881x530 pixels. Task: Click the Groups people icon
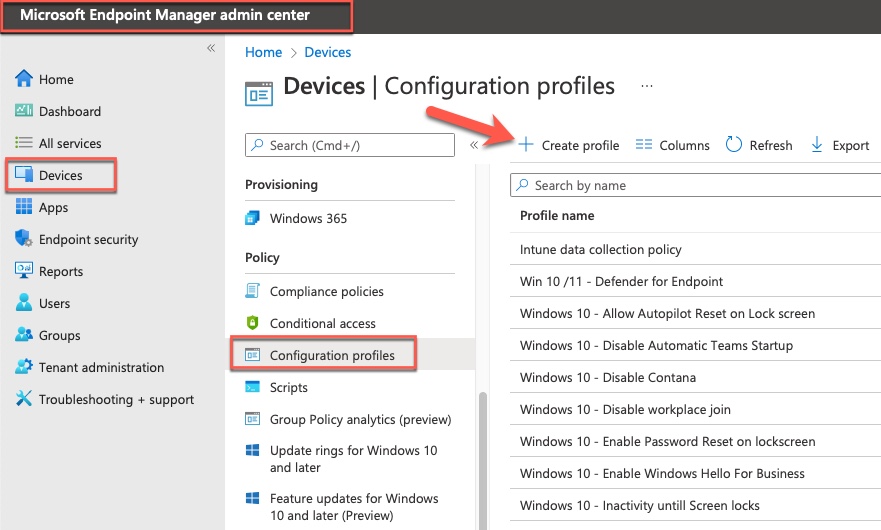(24, 334)
